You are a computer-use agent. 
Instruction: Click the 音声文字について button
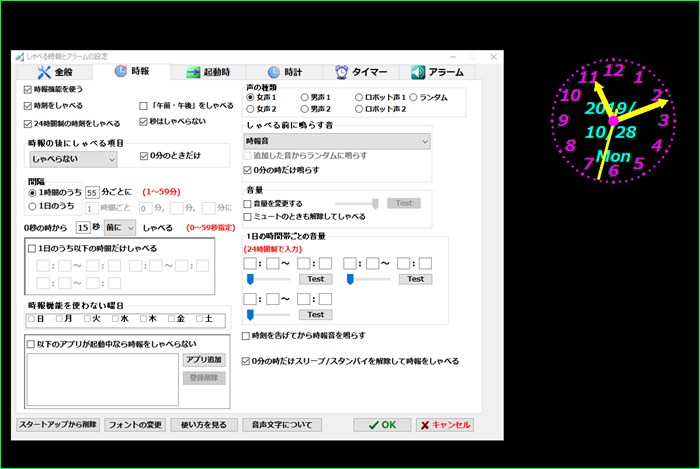282,425
